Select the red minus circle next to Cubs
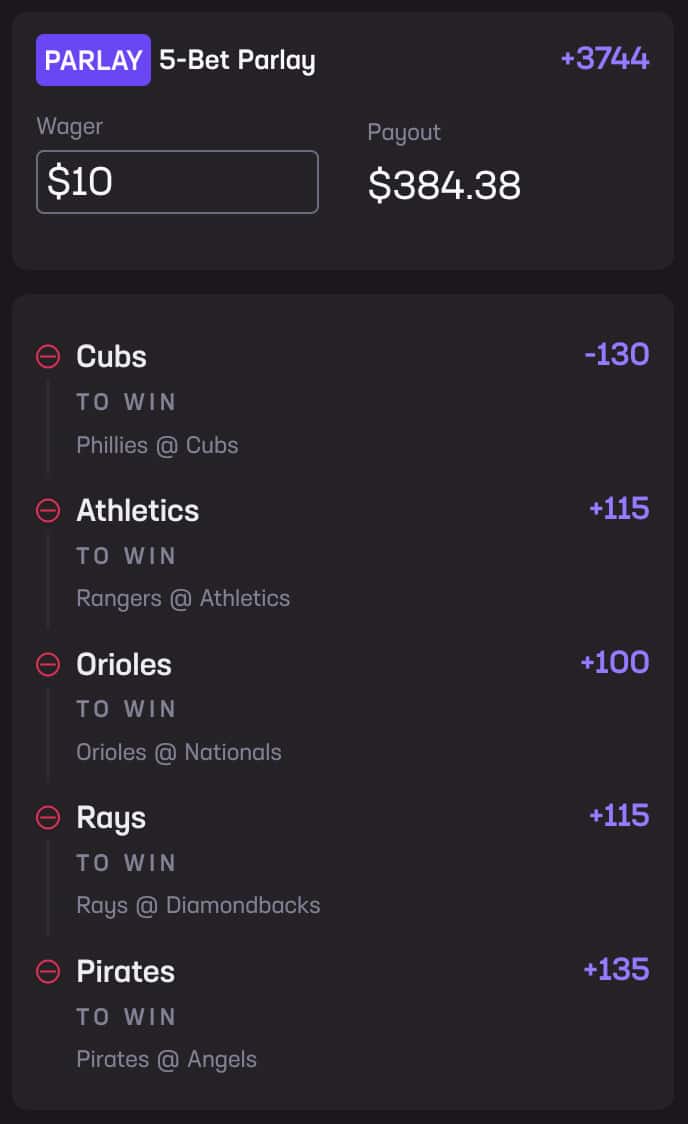Viewport: 688px width, 1124px height. pos(48,356)
